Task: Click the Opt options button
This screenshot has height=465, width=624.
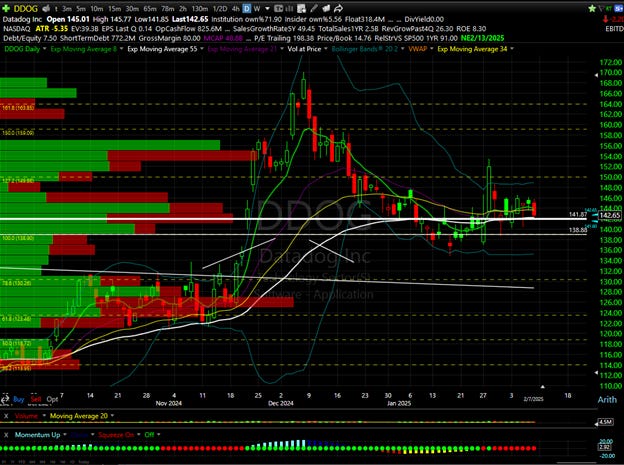Action: pos(52,399)
